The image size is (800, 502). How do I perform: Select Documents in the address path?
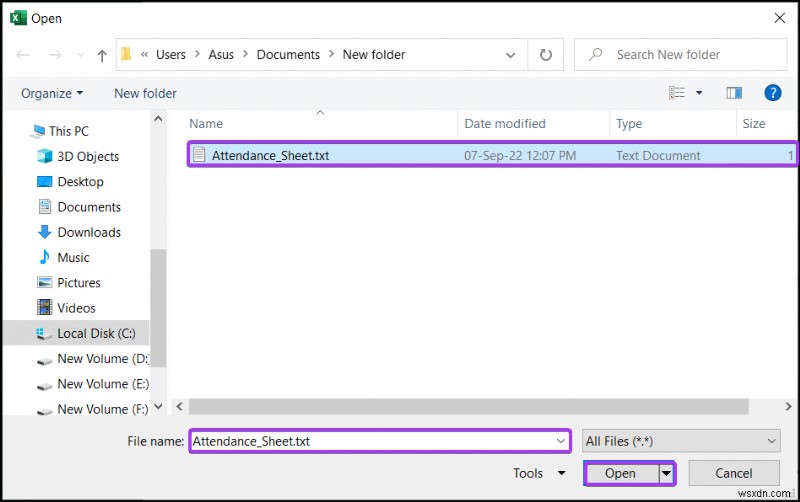[x=288, y=55]
